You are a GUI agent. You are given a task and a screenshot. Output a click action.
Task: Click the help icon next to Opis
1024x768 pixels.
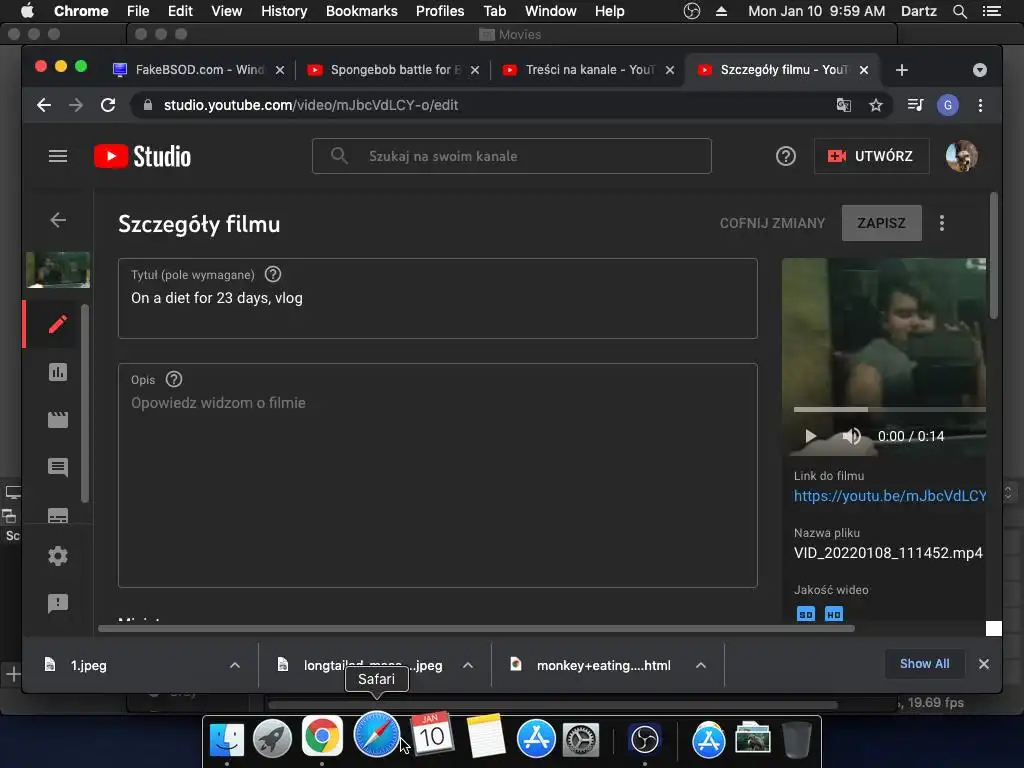(x=174, y=379)
